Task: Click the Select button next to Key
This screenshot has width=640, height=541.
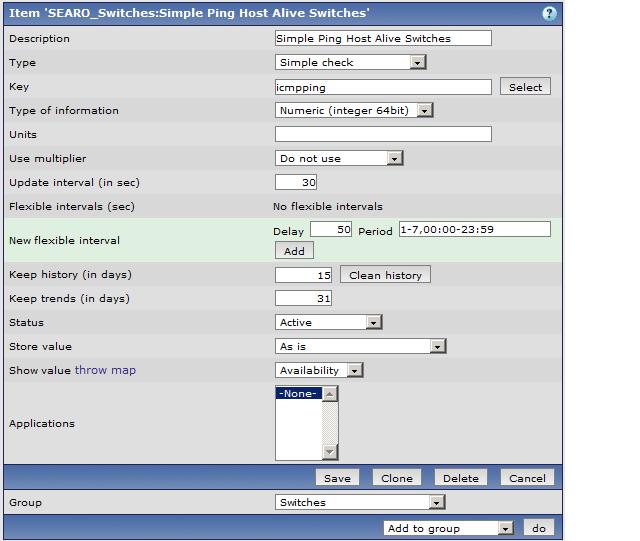Action: 525,87
